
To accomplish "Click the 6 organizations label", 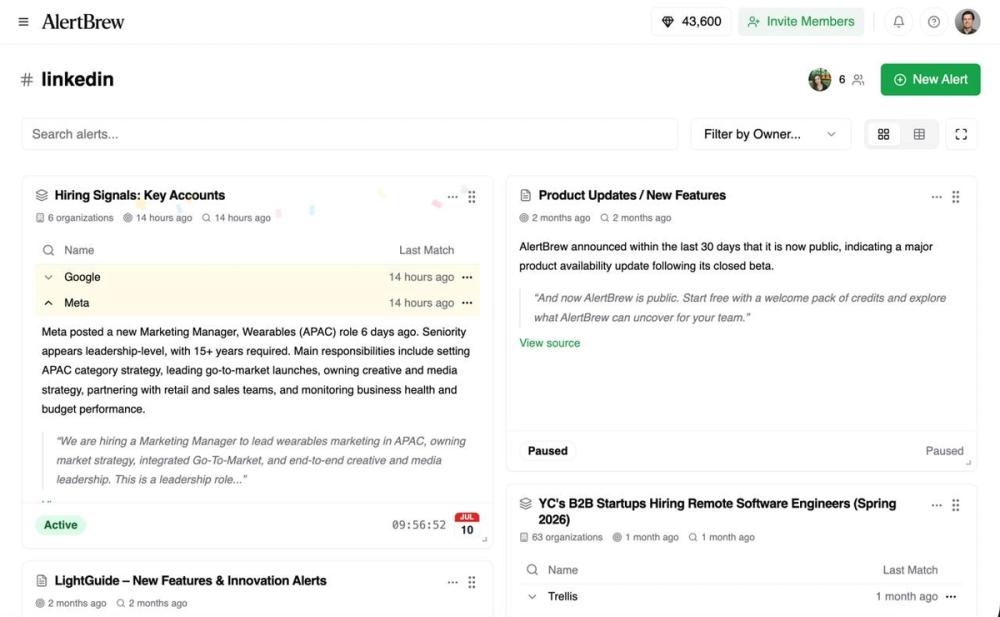I will point(75,218).
